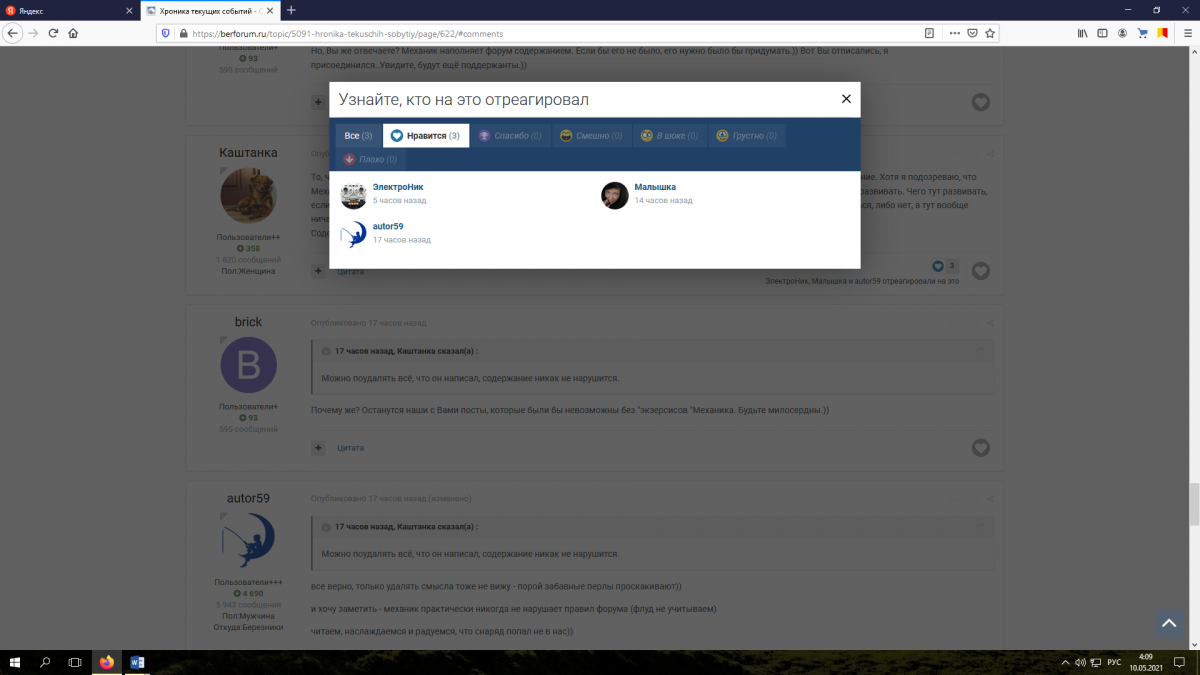Open Word from the Windows taskbar
The width and height of the screenshot is (1200, 675).
pos(137,662)
